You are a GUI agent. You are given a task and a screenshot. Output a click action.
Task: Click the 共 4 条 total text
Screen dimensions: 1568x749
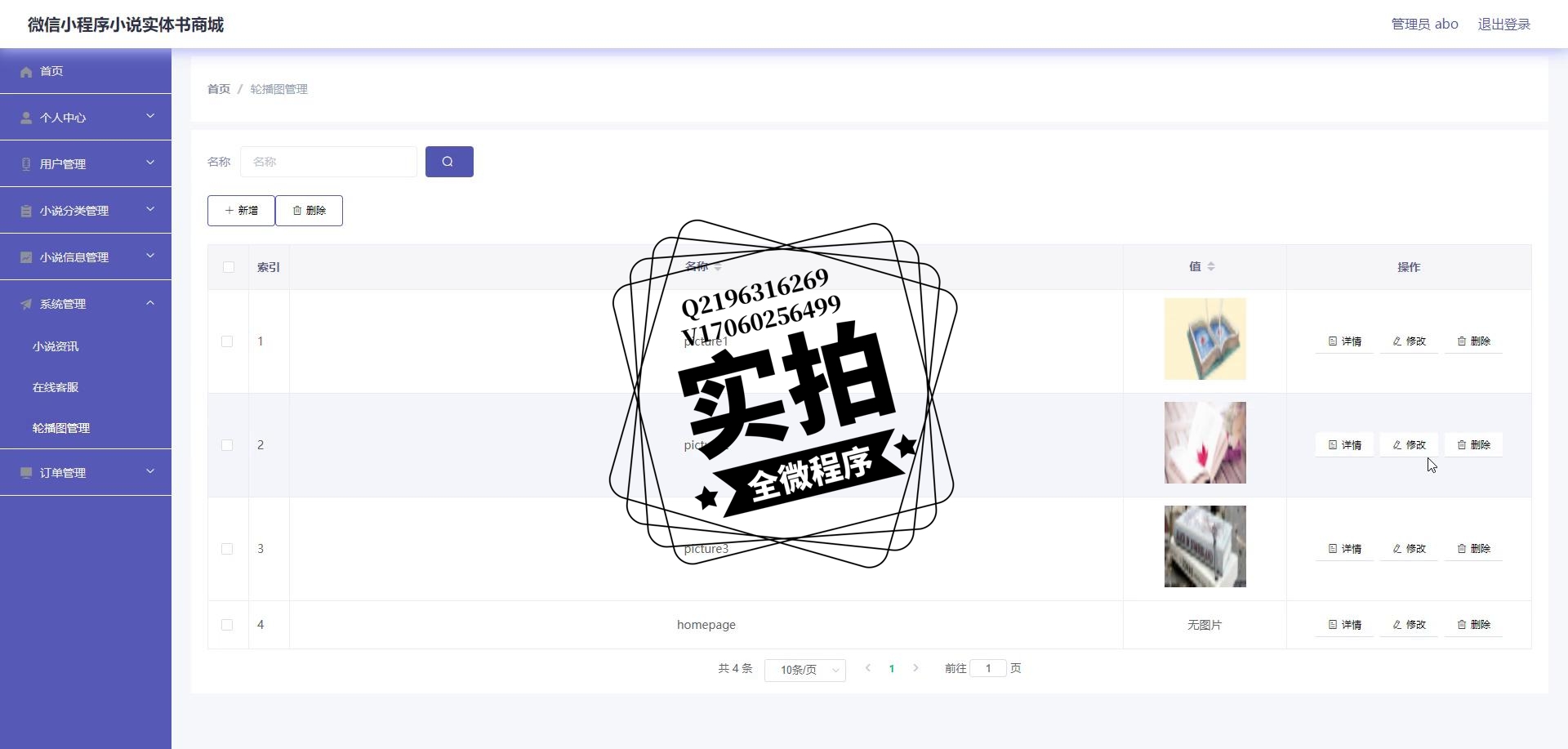click(735, 668)
